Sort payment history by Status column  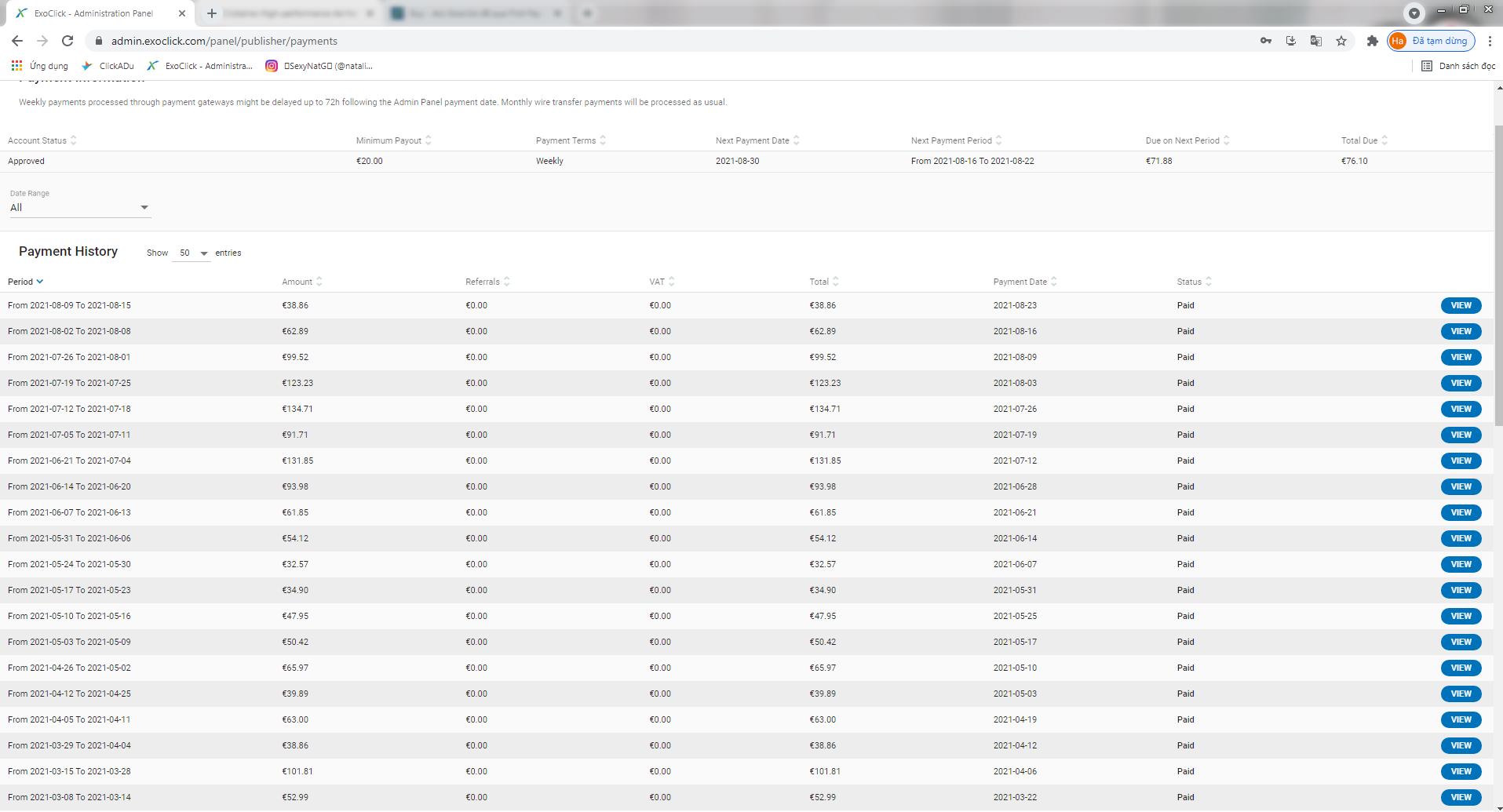[x=1193, y=282]
